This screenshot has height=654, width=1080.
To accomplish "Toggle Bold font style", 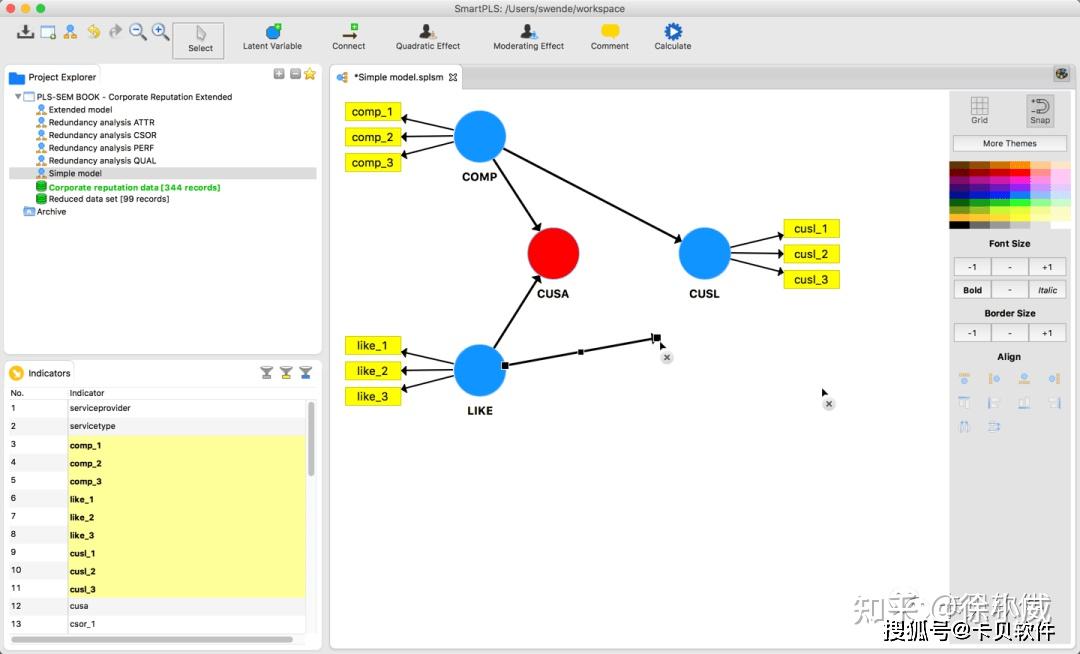I will (973, 290).
